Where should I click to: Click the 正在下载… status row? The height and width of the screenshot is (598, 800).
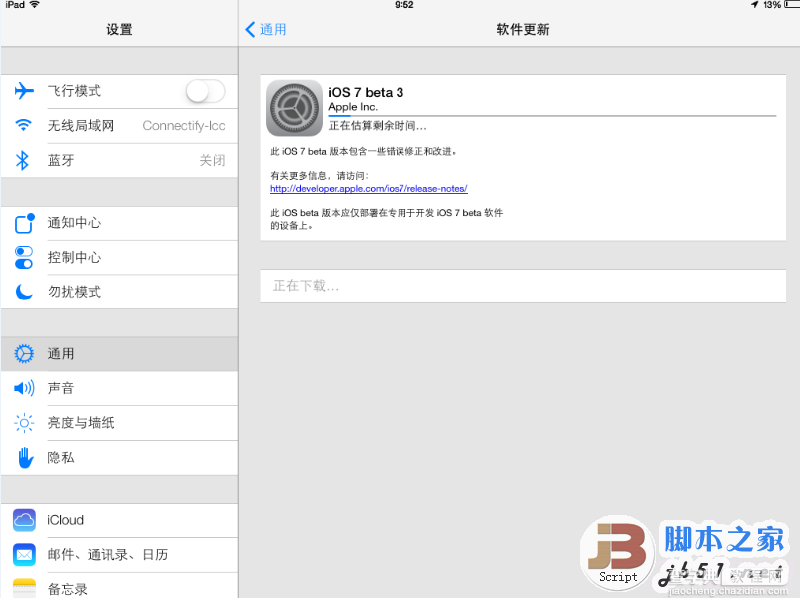coord(523,286)
